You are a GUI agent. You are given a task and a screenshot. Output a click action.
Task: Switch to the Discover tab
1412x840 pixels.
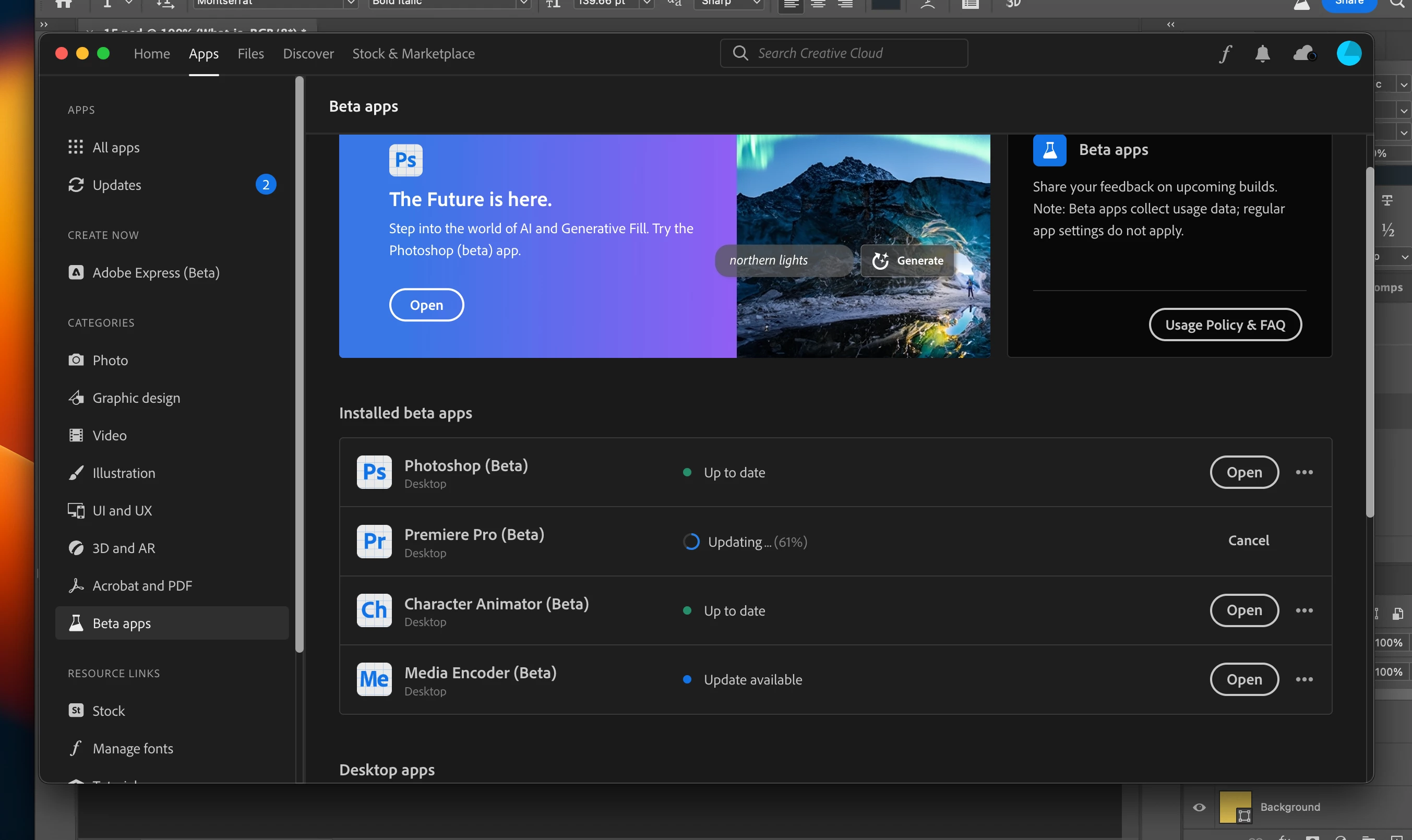point(308,54)
